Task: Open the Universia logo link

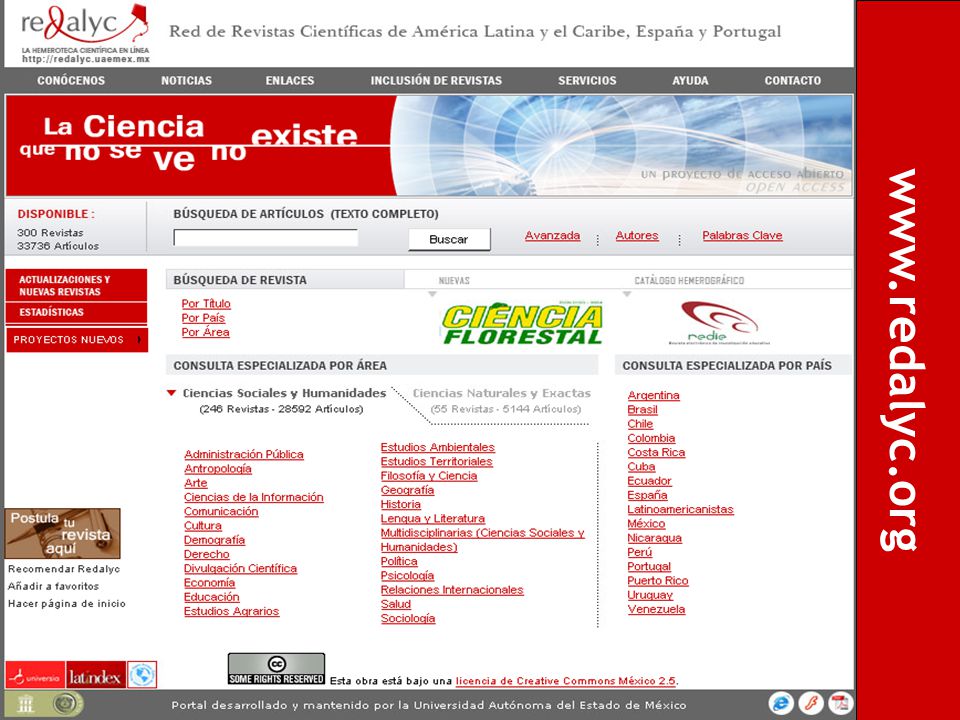Action: [35, 675]
